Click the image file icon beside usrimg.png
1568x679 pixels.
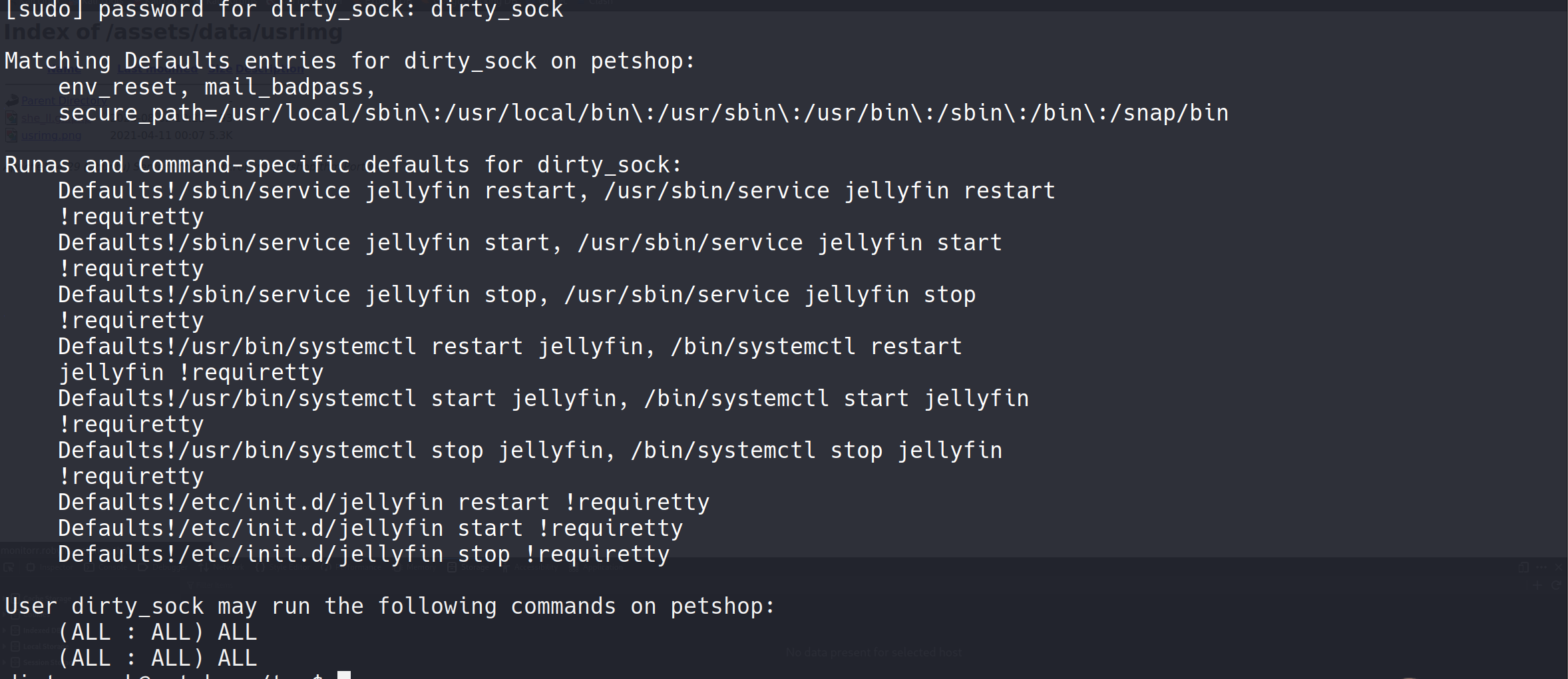pyautogui.click(x=12, y=136)
